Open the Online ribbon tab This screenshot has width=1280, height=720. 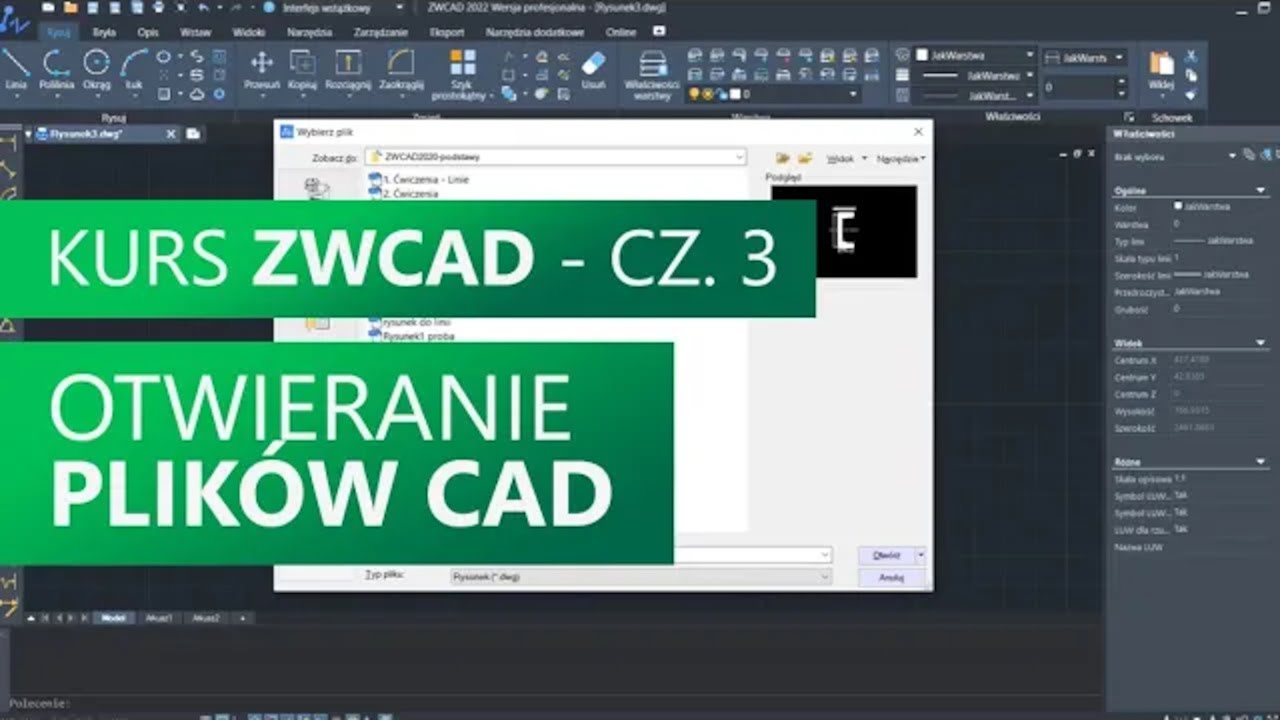(x=621, y=32)
